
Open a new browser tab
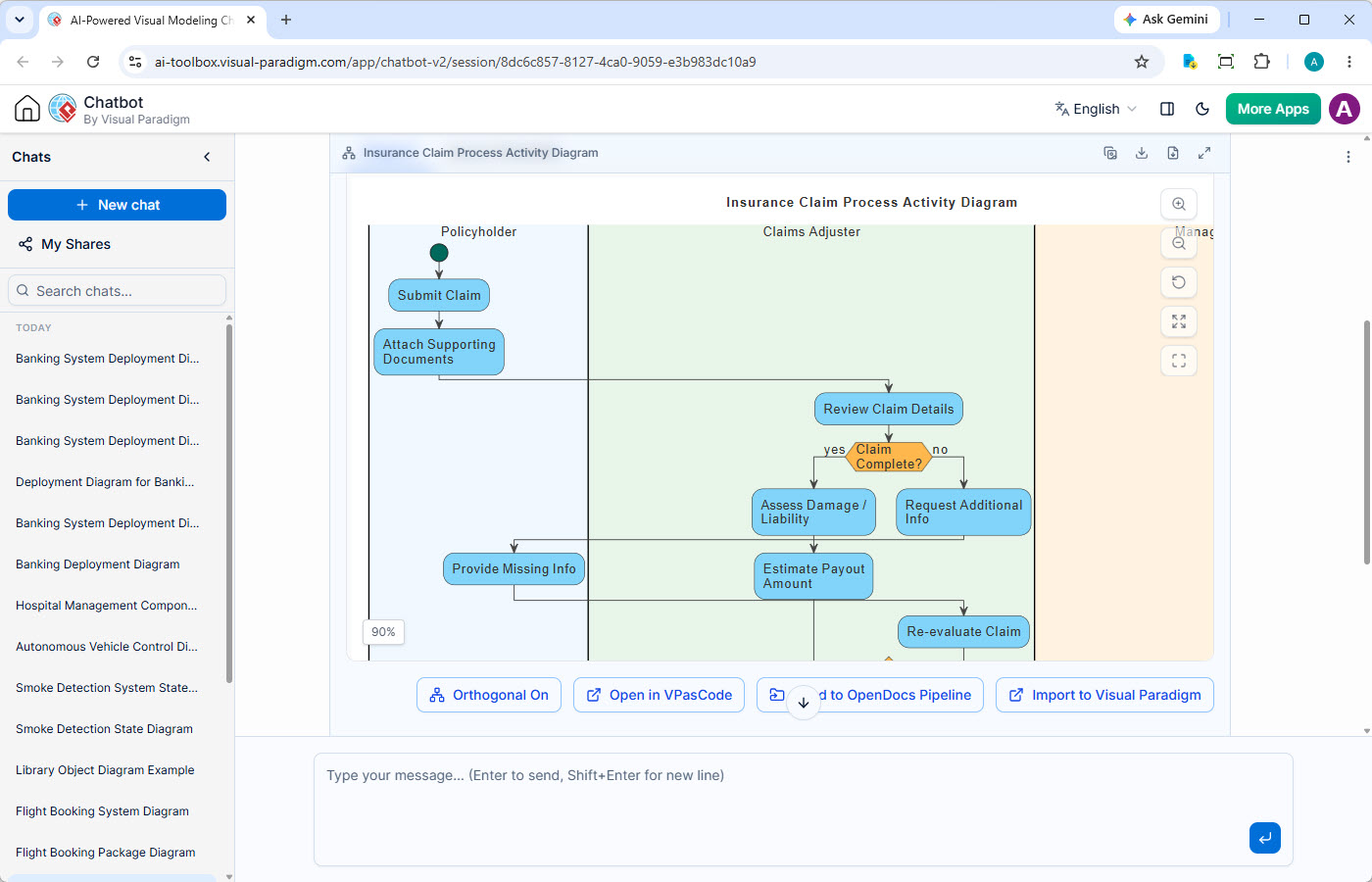tap(286, 20)
